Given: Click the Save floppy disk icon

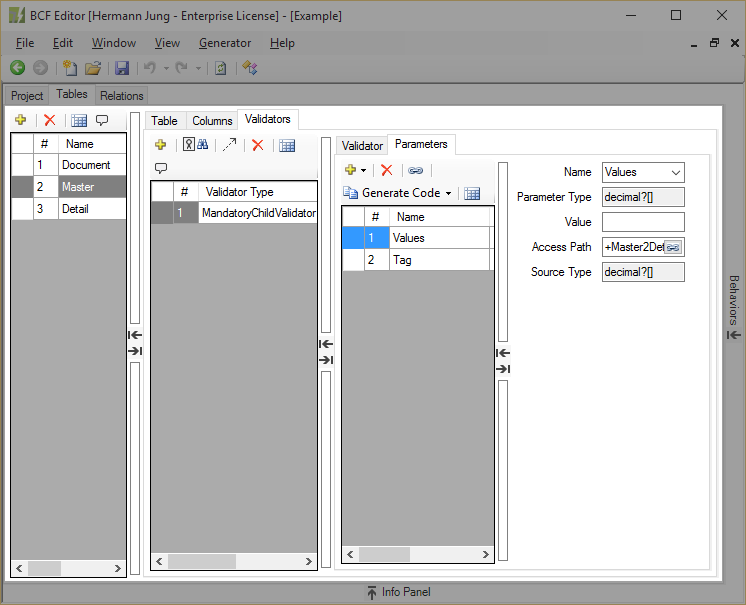Looking at the screenshot, I should pos(122,68).
